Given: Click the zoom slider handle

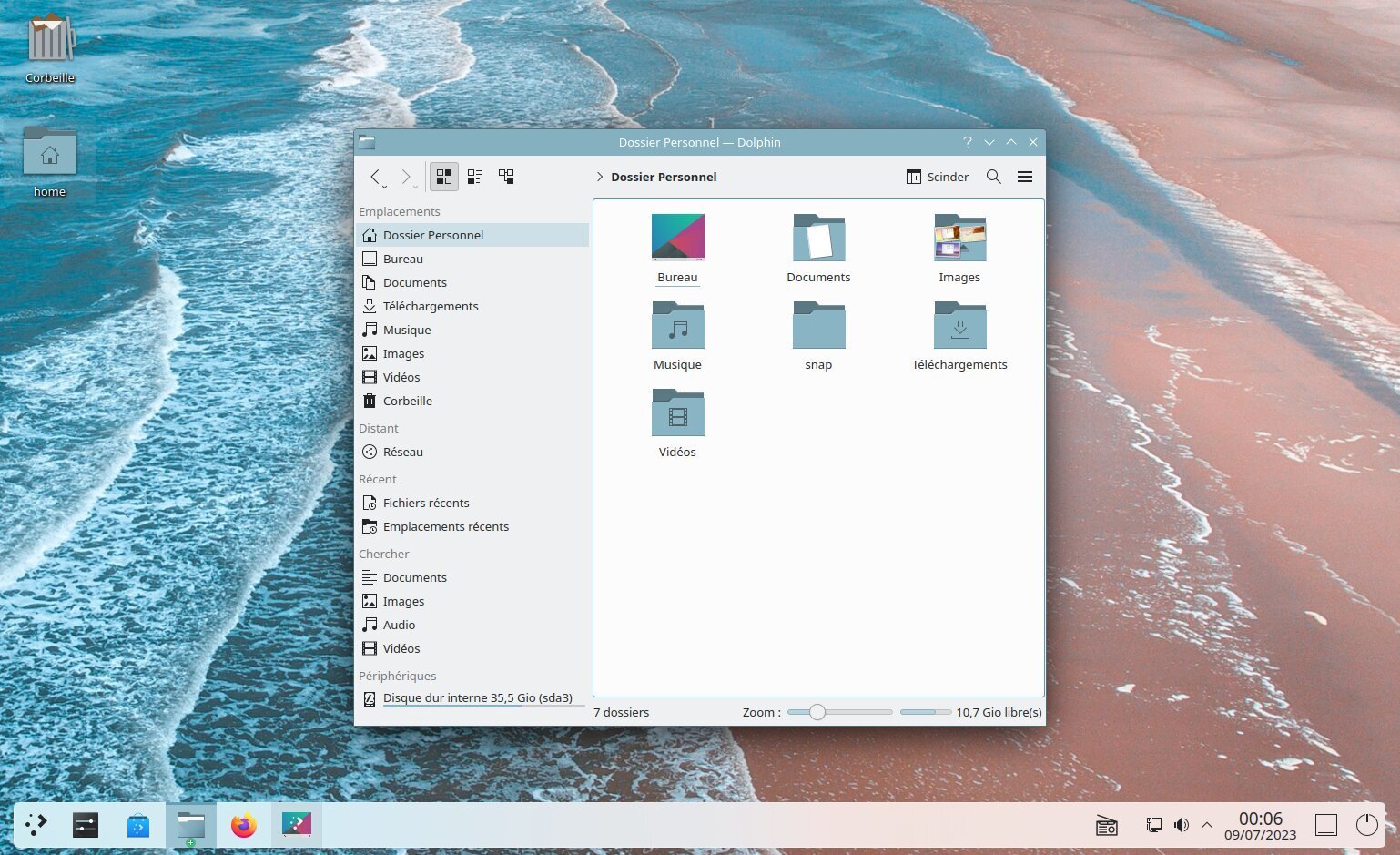Looking at the screenshot, I should [817, 712].
